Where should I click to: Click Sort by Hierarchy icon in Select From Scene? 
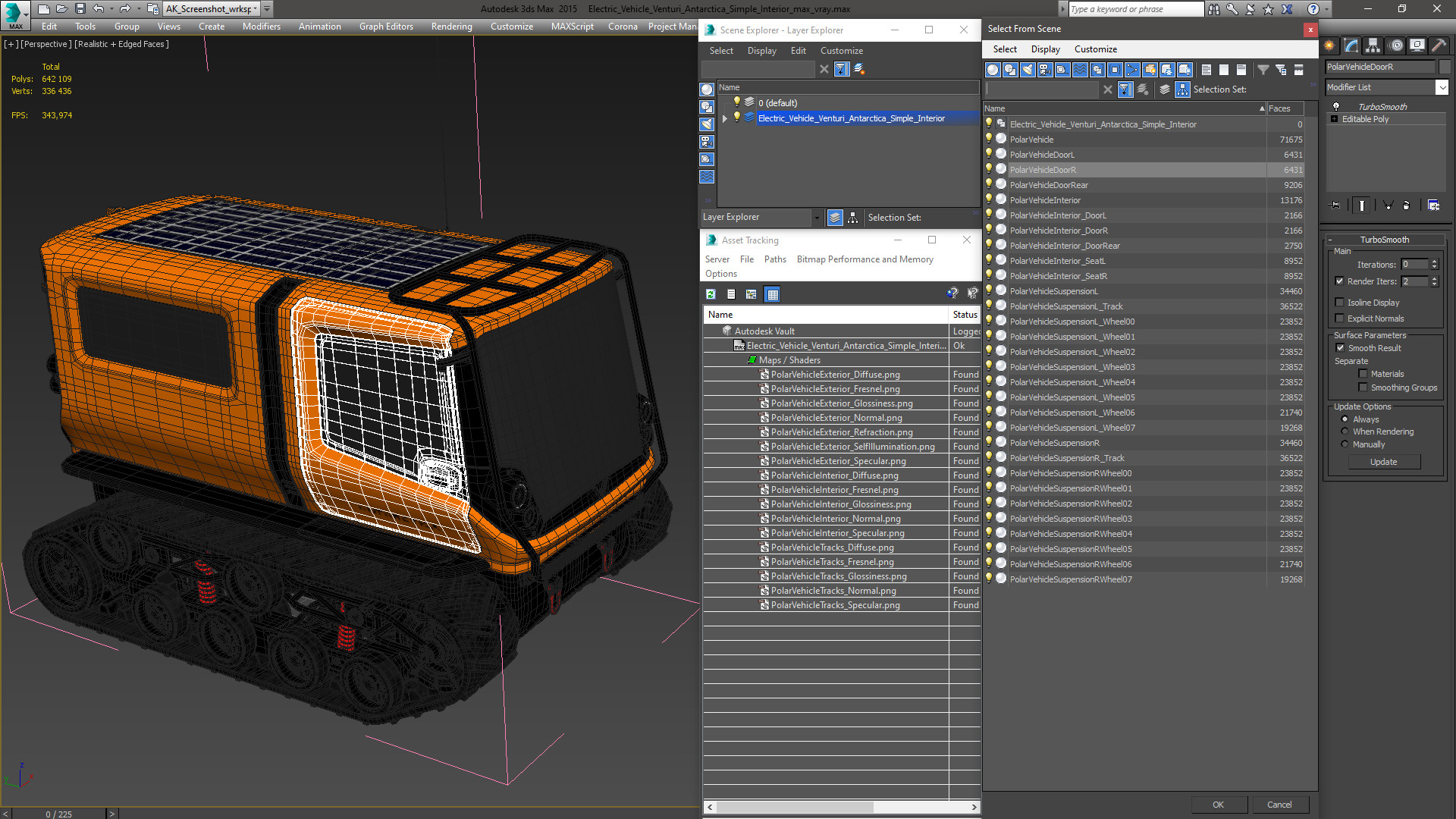1183,89
